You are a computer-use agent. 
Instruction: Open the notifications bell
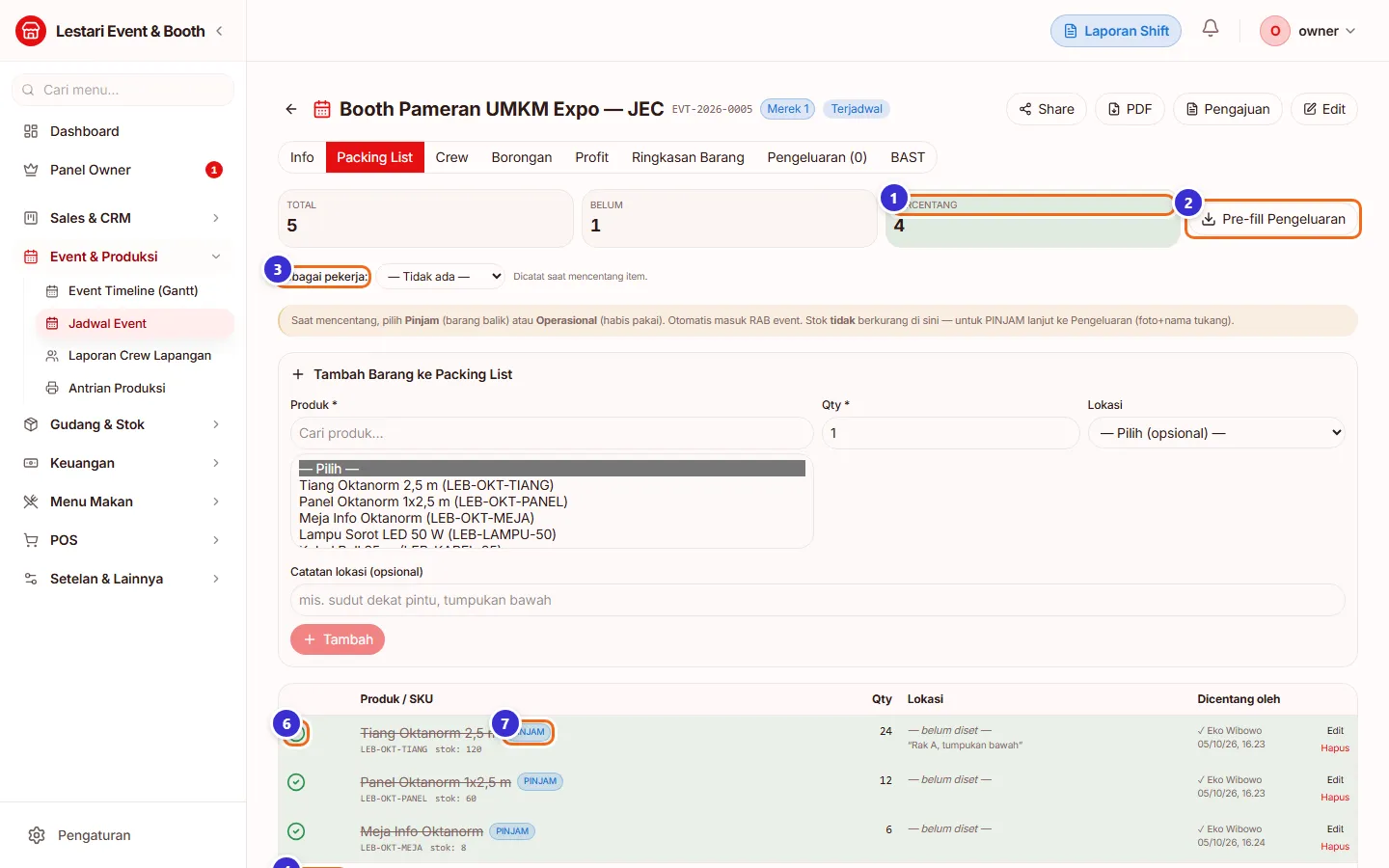click(1211, 29)
